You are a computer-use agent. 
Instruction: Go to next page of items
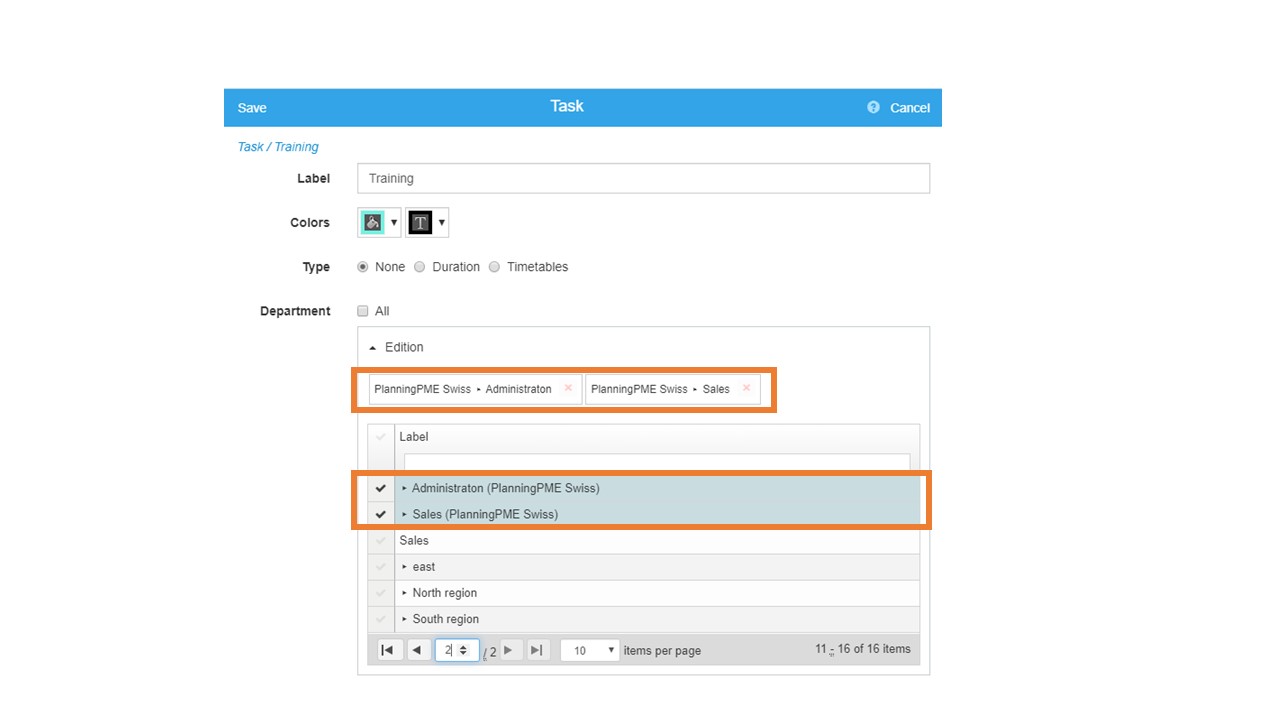509,650
